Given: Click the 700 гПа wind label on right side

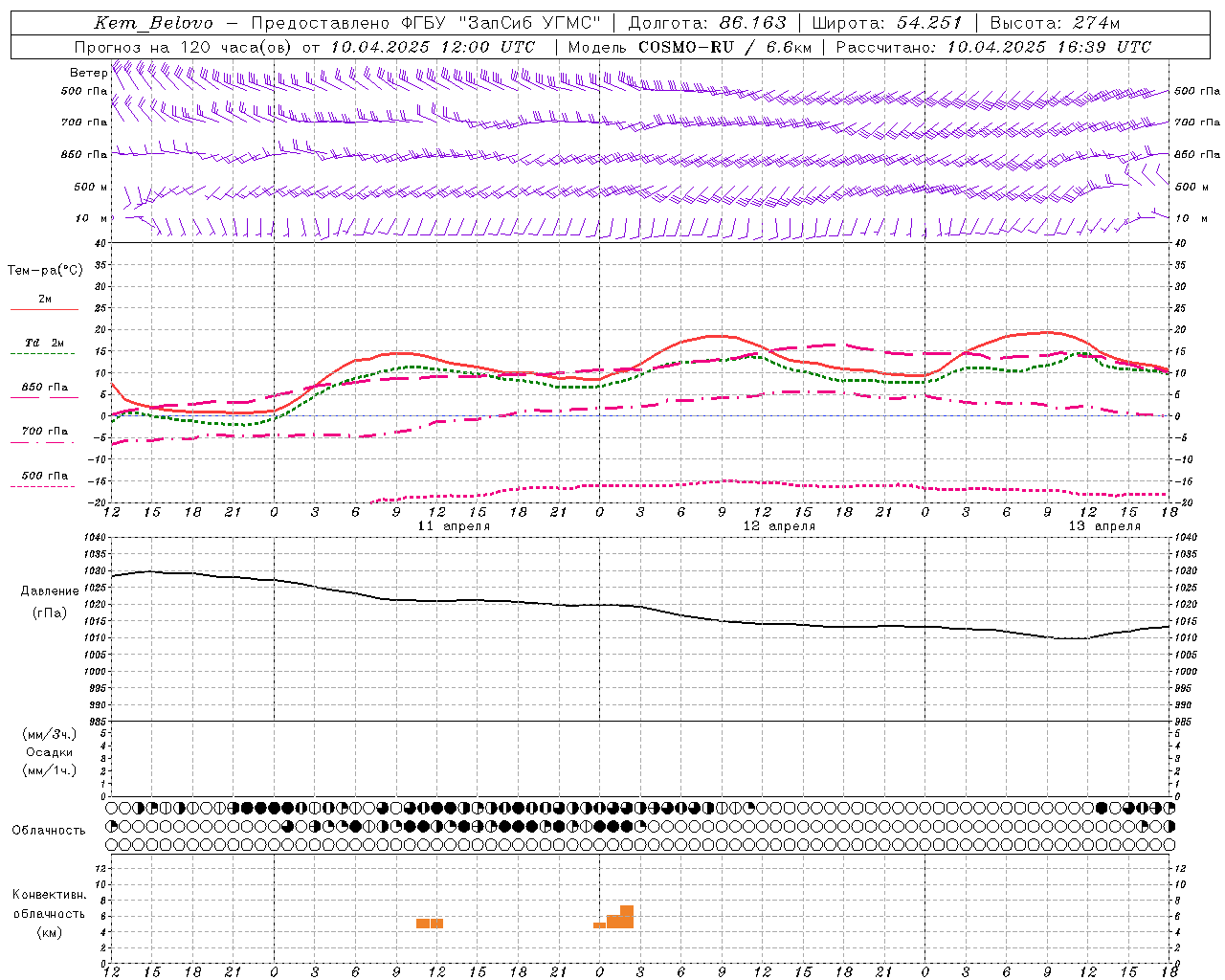Looking at the screenshot, I should coord(1196,122).
